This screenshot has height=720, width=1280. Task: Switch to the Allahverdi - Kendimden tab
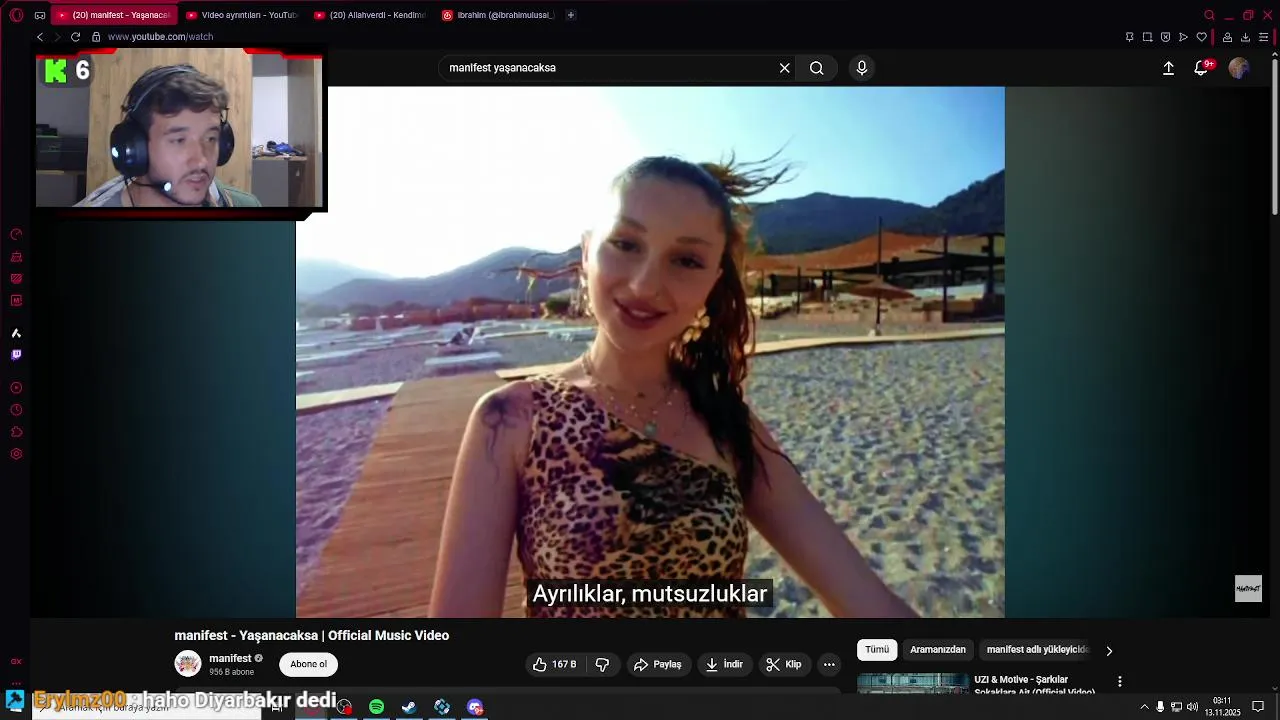point(369,15)
